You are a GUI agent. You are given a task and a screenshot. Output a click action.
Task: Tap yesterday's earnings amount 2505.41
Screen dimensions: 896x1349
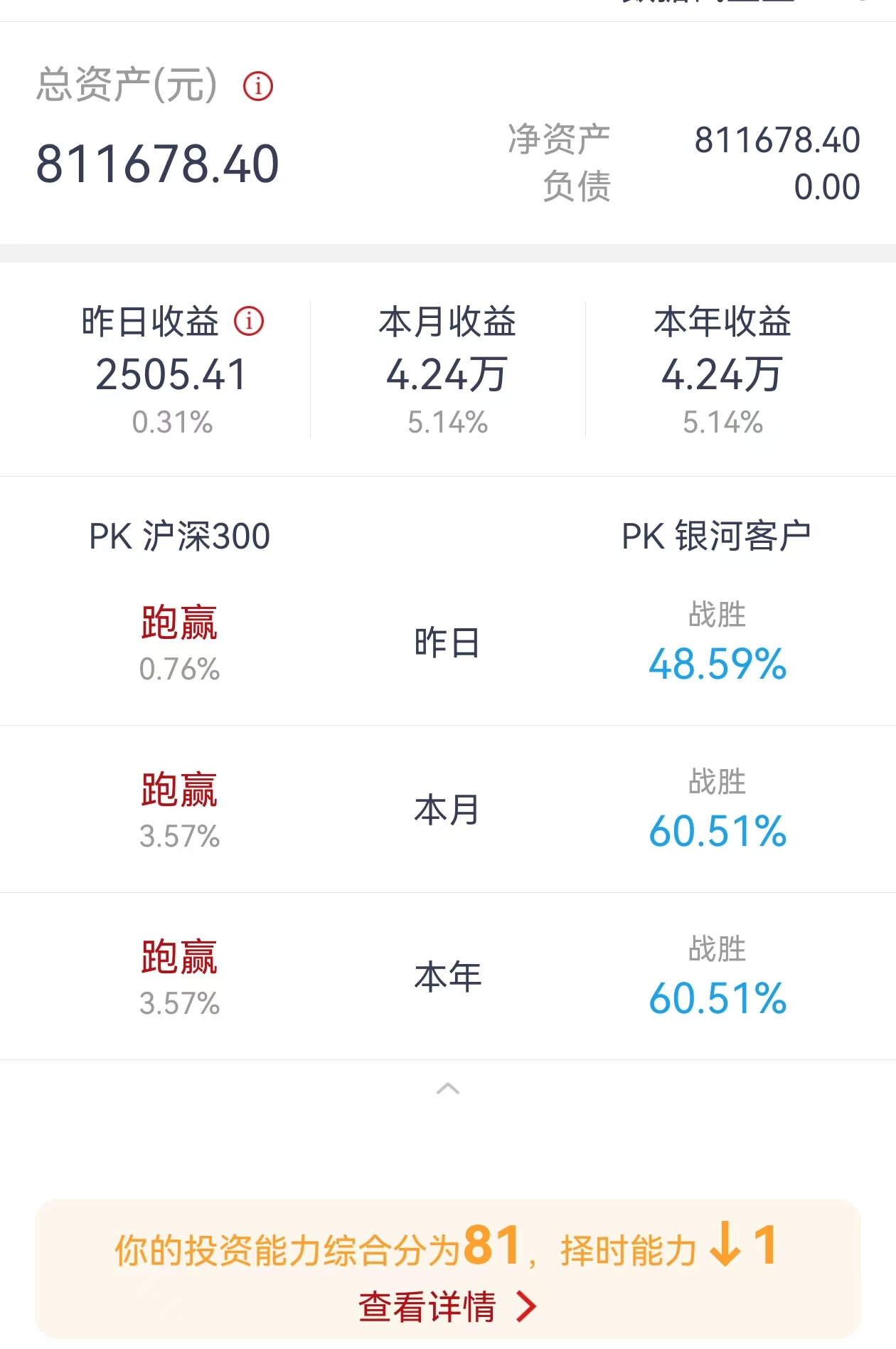(x=171, y=375)
